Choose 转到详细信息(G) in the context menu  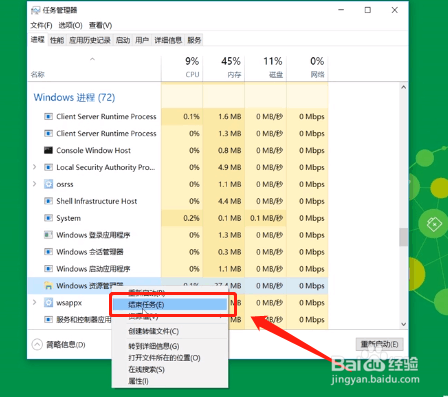pos(170,346)
